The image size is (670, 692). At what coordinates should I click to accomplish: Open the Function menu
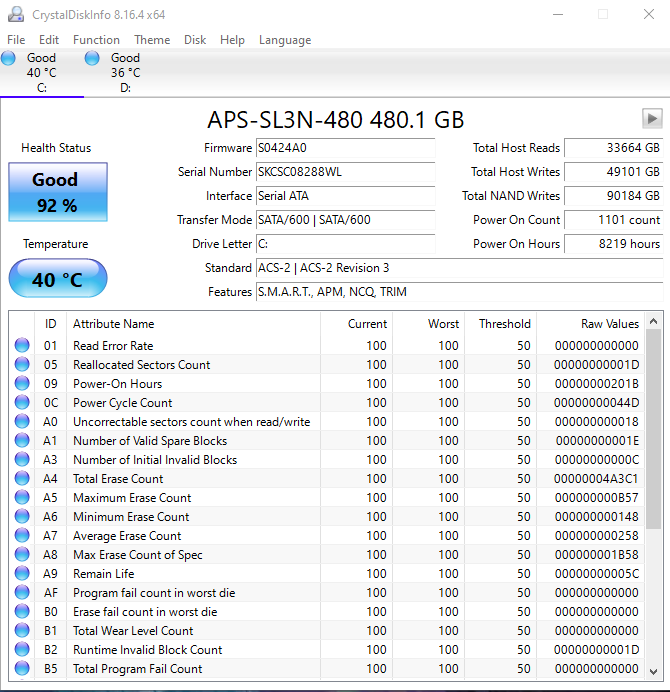(96, 40)
